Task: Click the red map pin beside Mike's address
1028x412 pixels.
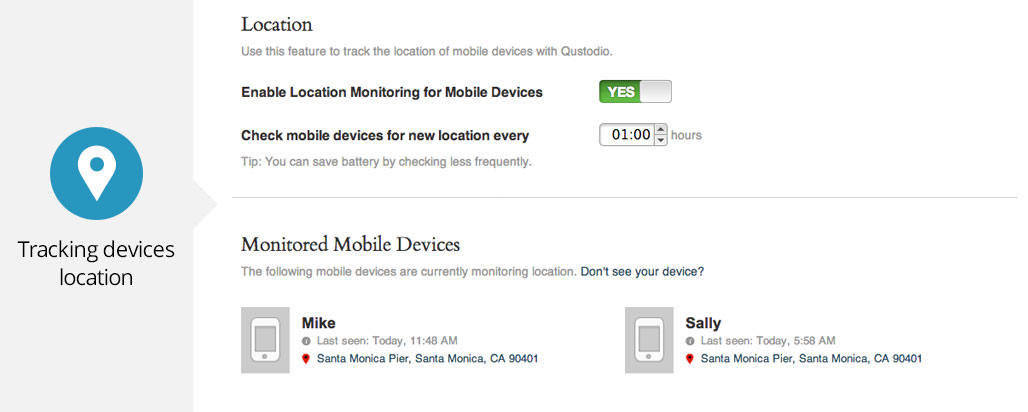Action: pyautogui.click(x=306, y=358)
